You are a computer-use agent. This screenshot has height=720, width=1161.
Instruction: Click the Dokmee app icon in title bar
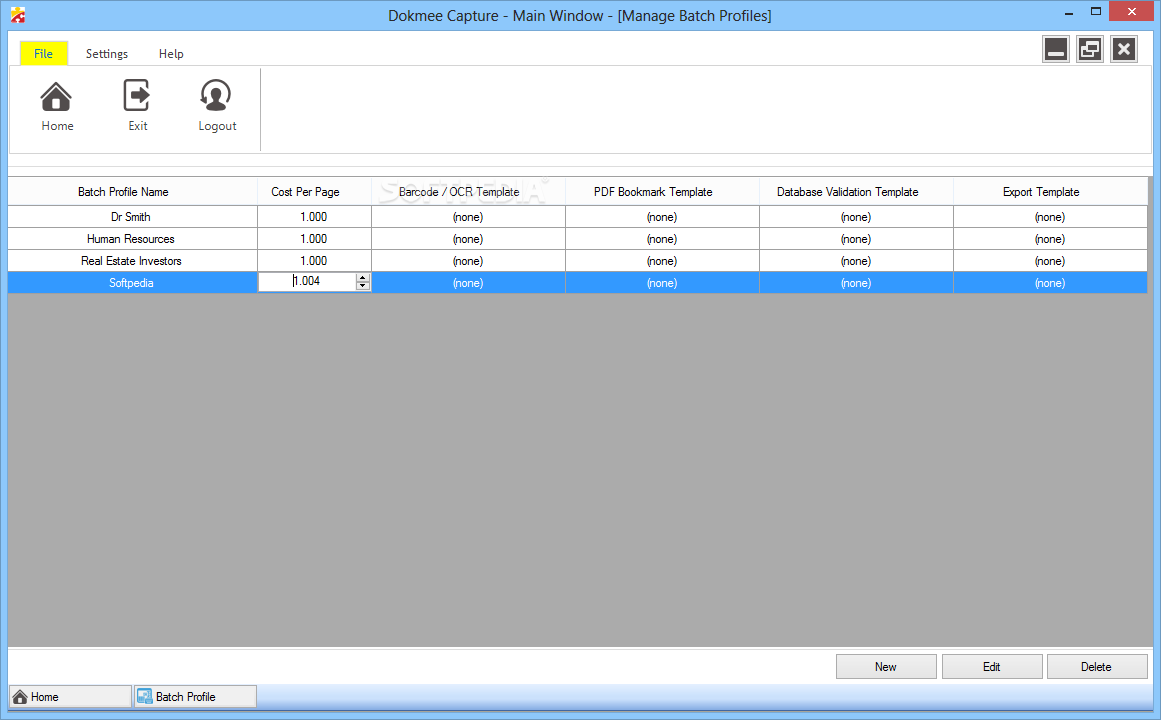(18, 16)
